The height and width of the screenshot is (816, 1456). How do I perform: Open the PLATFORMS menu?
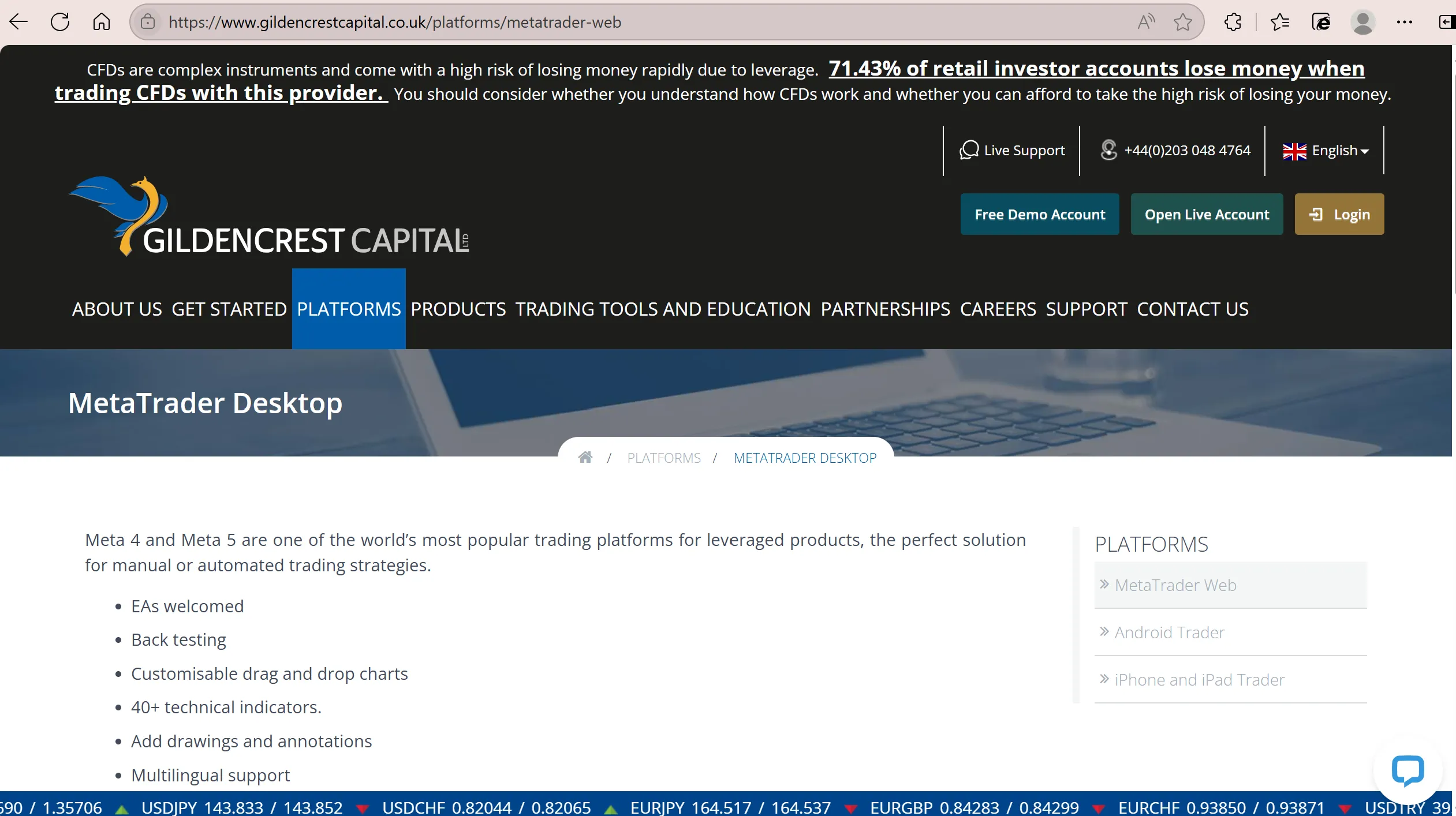349,309
